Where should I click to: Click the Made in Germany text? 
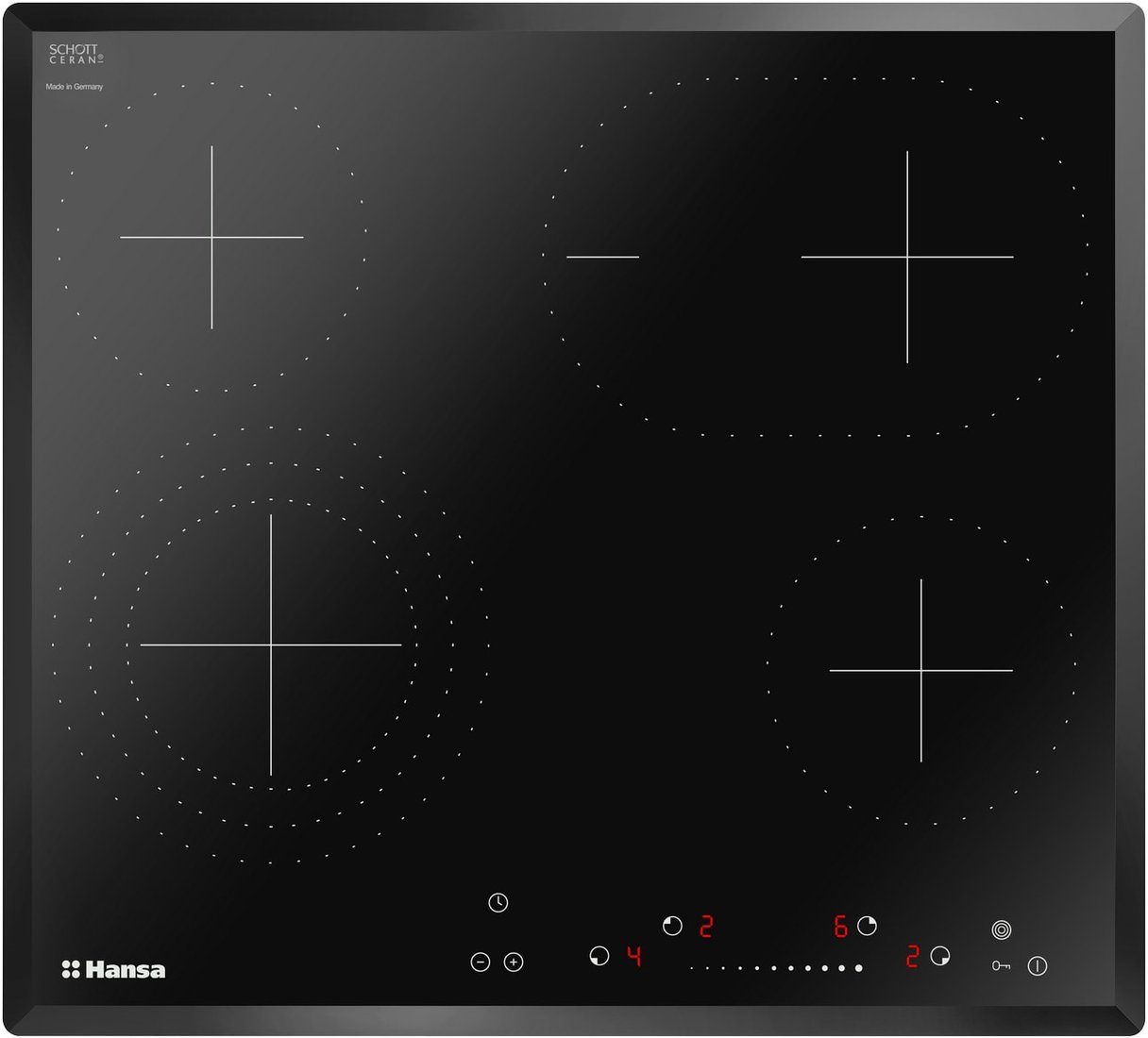click(x=75, y=87)
